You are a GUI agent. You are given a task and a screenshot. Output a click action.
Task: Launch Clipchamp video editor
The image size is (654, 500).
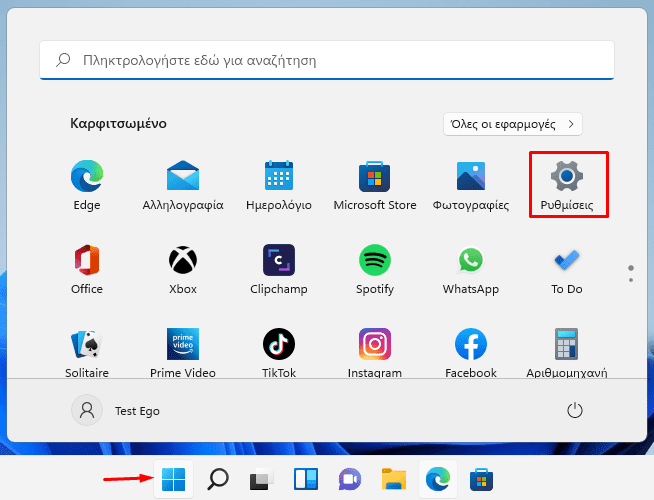click(279, 269)
